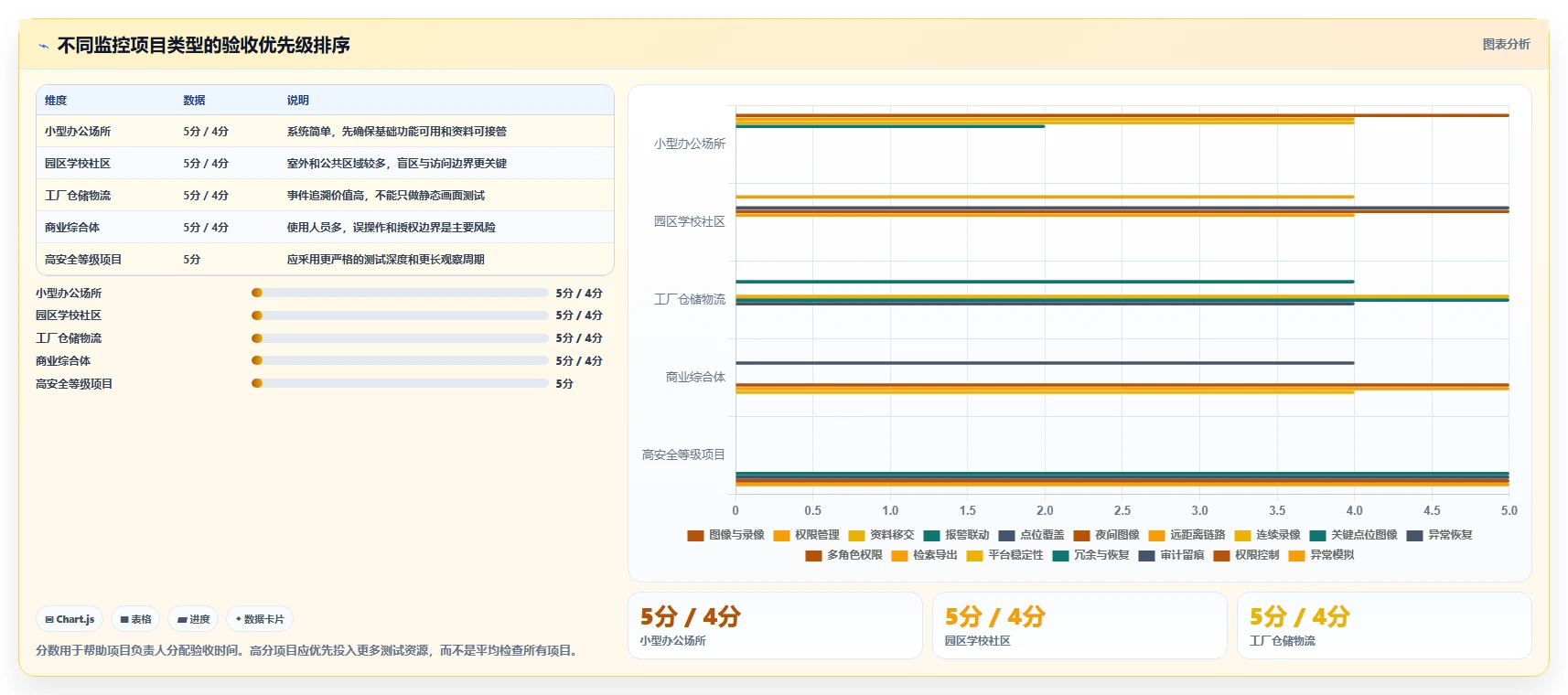The image size is (1568, 695).
Task: Click description '使用人员多，误操作和授权边界是主要风险'
Action: 392,228
